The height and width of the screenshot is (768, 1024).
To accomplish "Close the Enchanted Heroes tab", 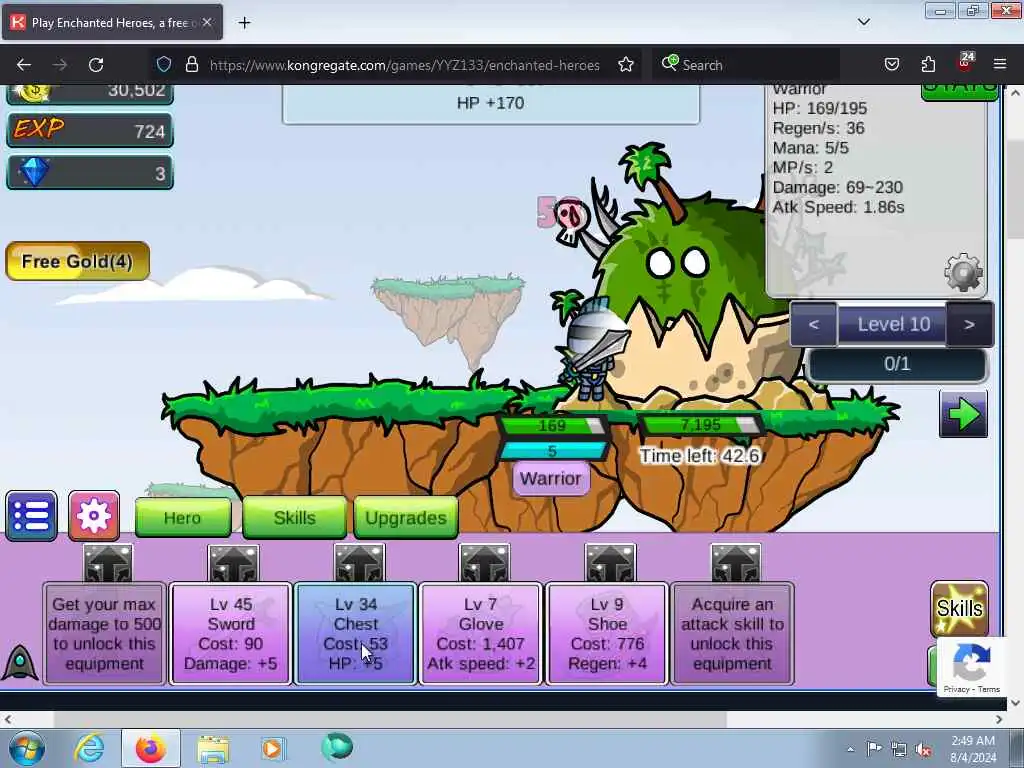I will (x=207, y=22).
